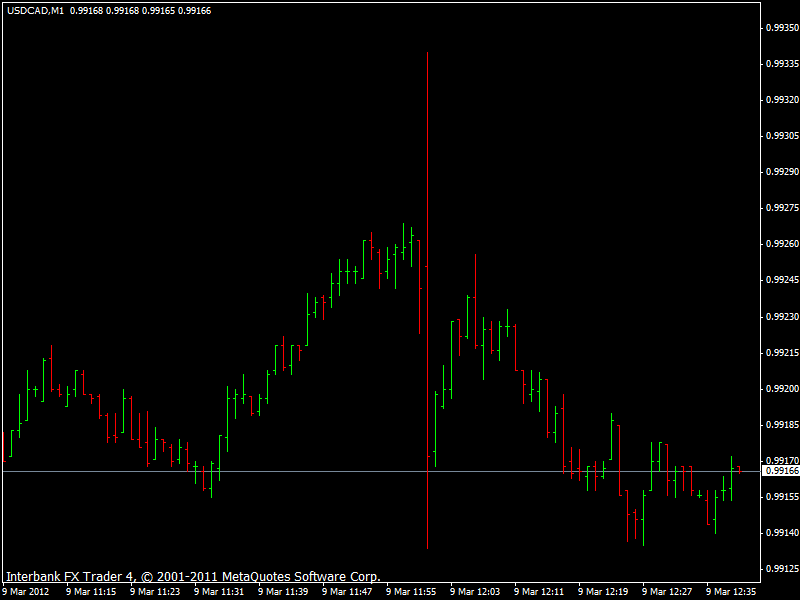800x600 pixels.
Task: Click the 9 Mar 11:47 time label
Action: [x=347, y=592]
